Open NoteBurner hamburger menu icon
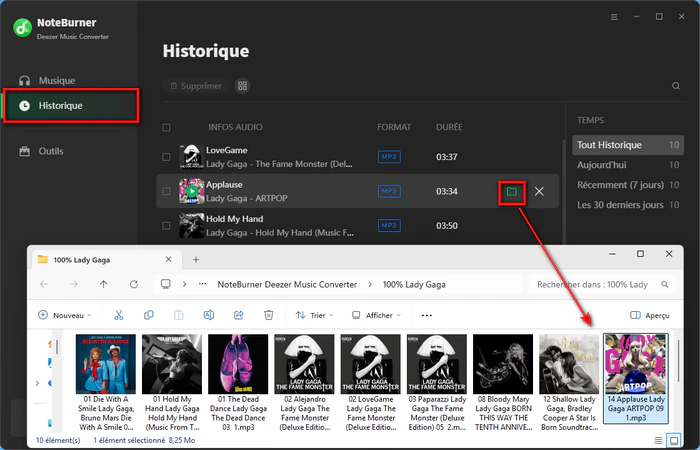This screenshot has width=700, height=450. click(614, 17)
